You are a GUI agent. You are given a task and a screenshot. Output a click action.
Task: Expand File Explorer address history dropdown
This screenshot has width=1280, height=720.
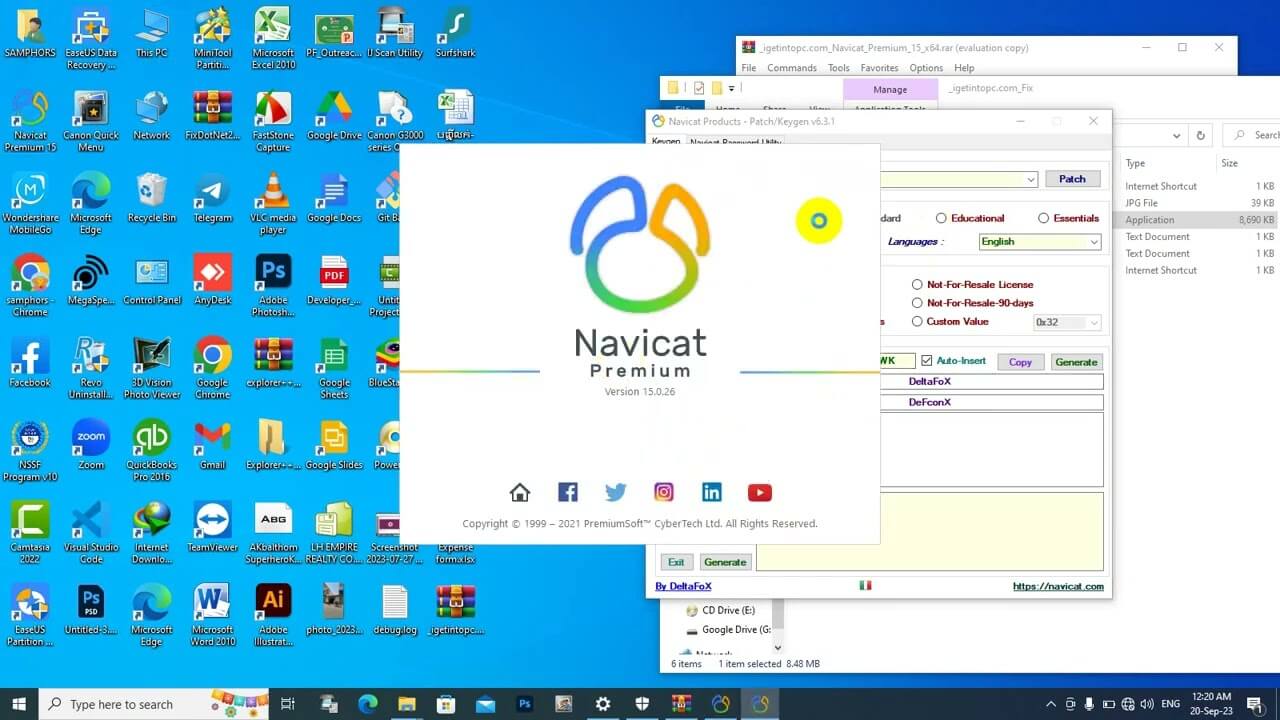pyautogui.click(x=1177, y=135)
